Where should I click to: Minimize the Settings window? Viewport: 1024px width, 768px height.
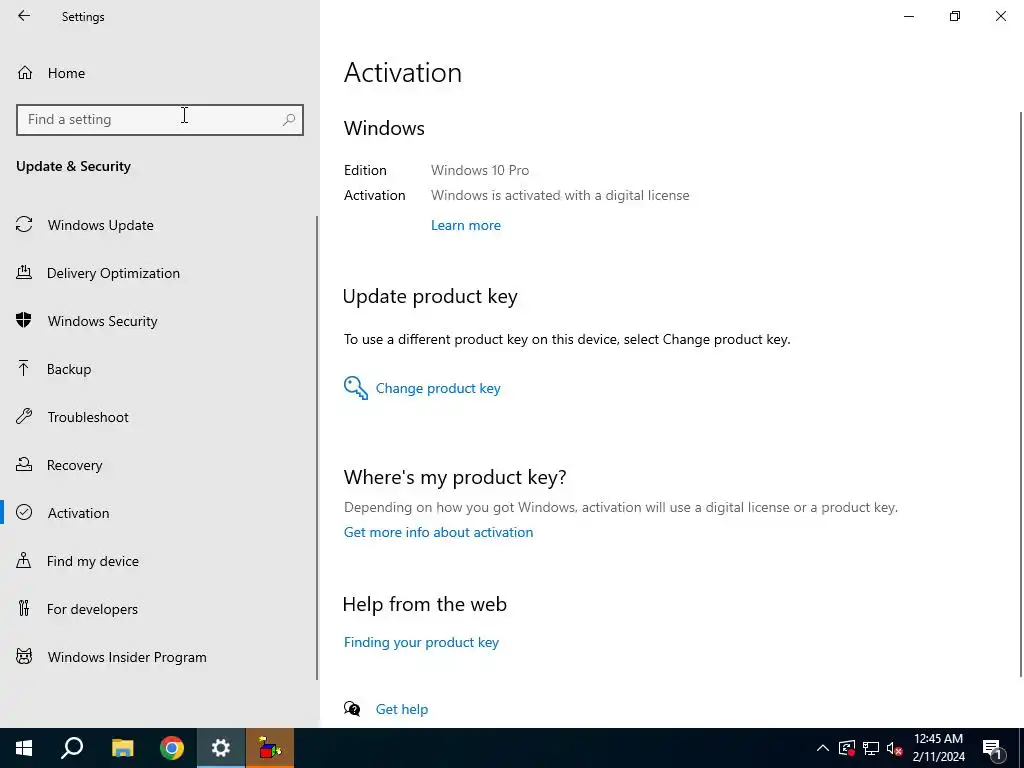pos(909,16)
